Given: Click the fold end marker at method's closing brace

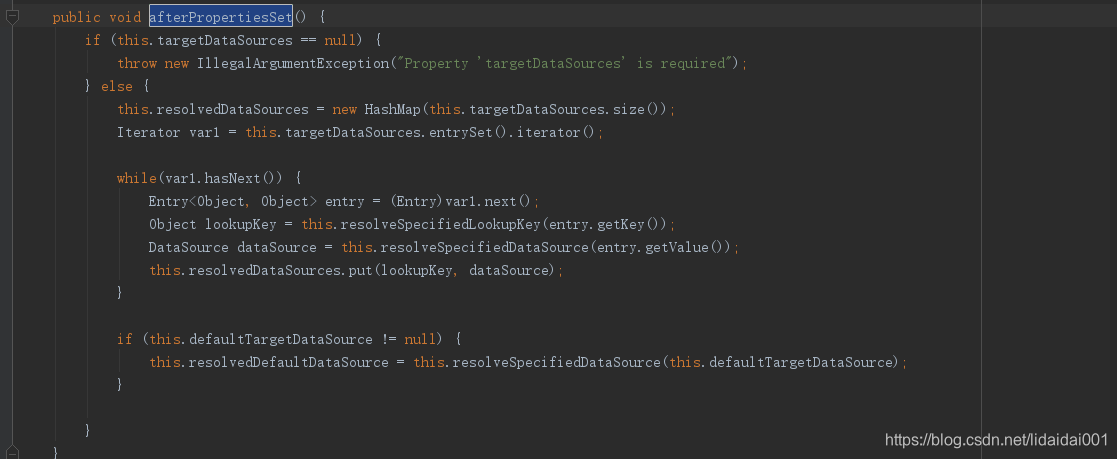Looking at the screenshot, I should coord(12,453).
